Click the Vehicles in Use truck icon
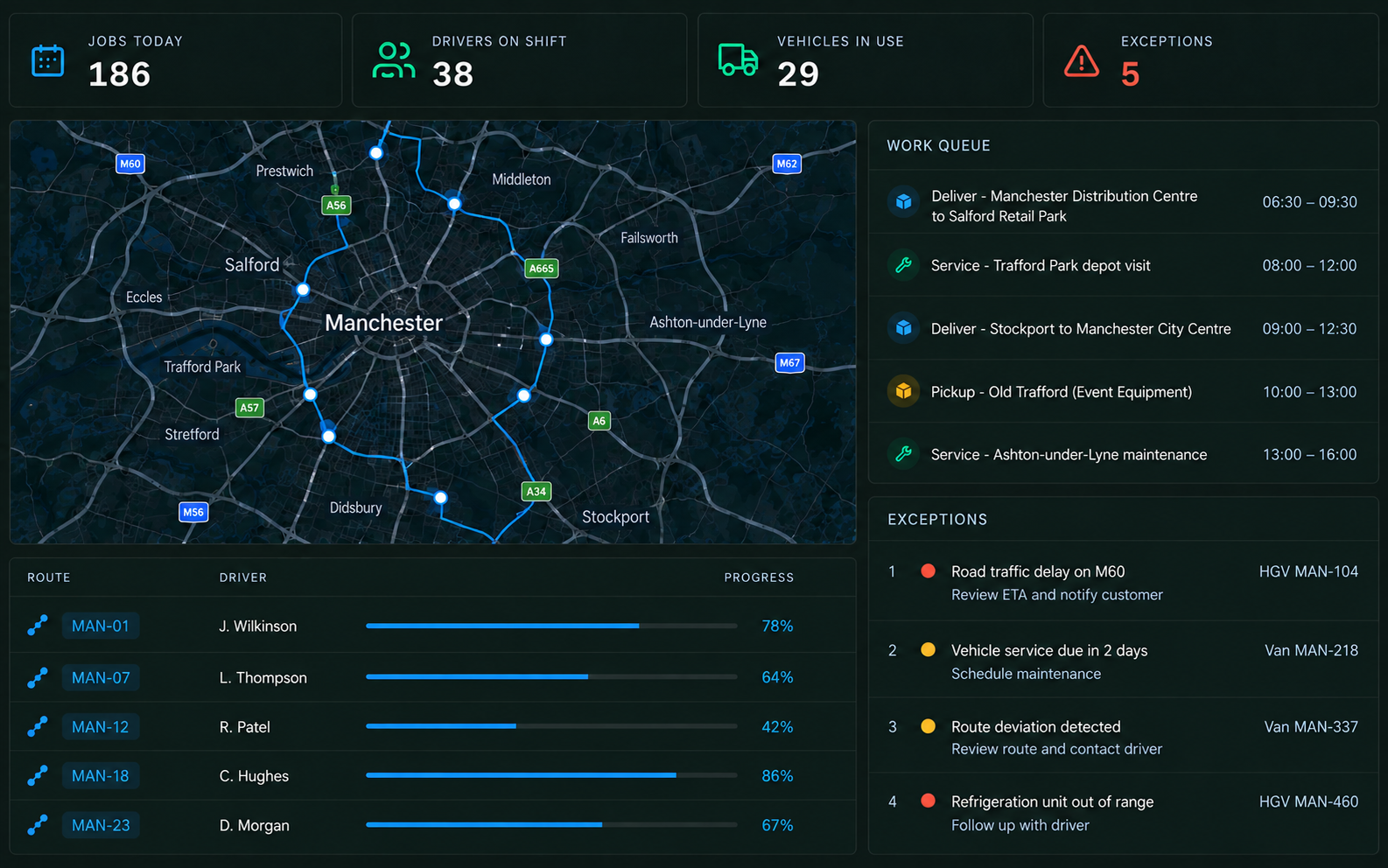 [738, 59]
